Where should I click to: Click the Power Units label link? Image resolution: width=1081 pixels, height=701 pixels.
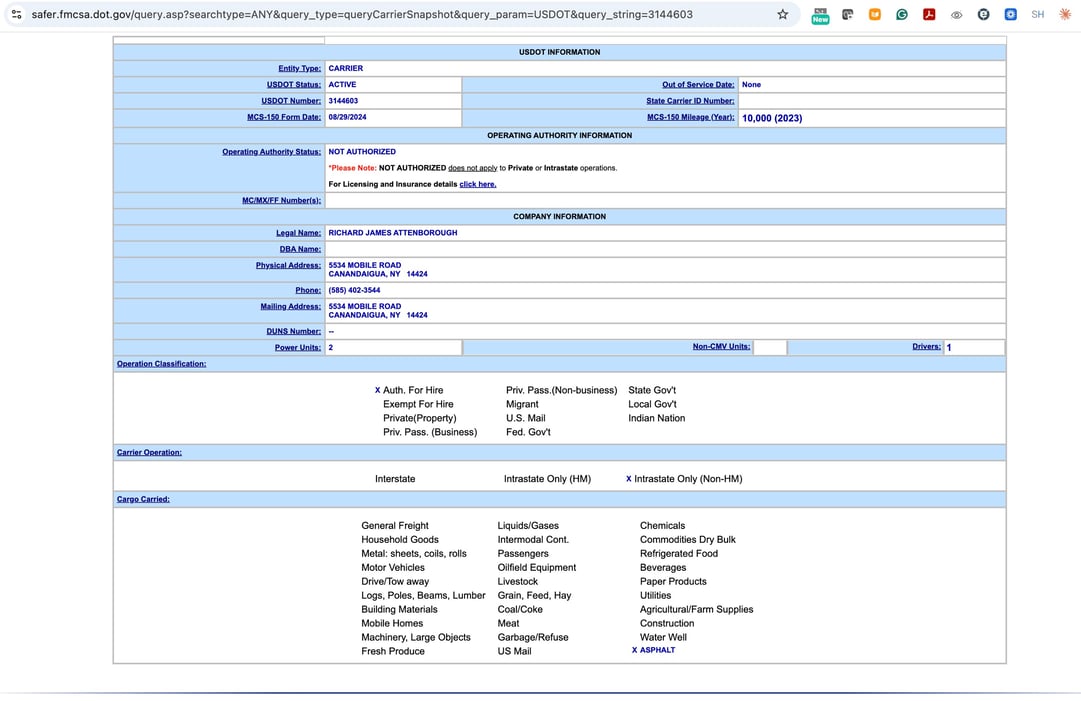pos(297,348)
